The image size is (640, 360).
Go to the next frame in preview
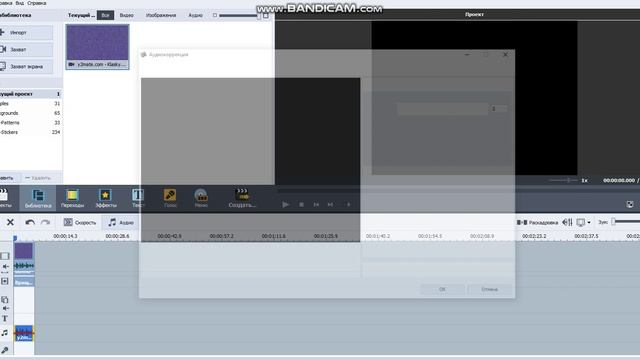click(x=330, y=204)
